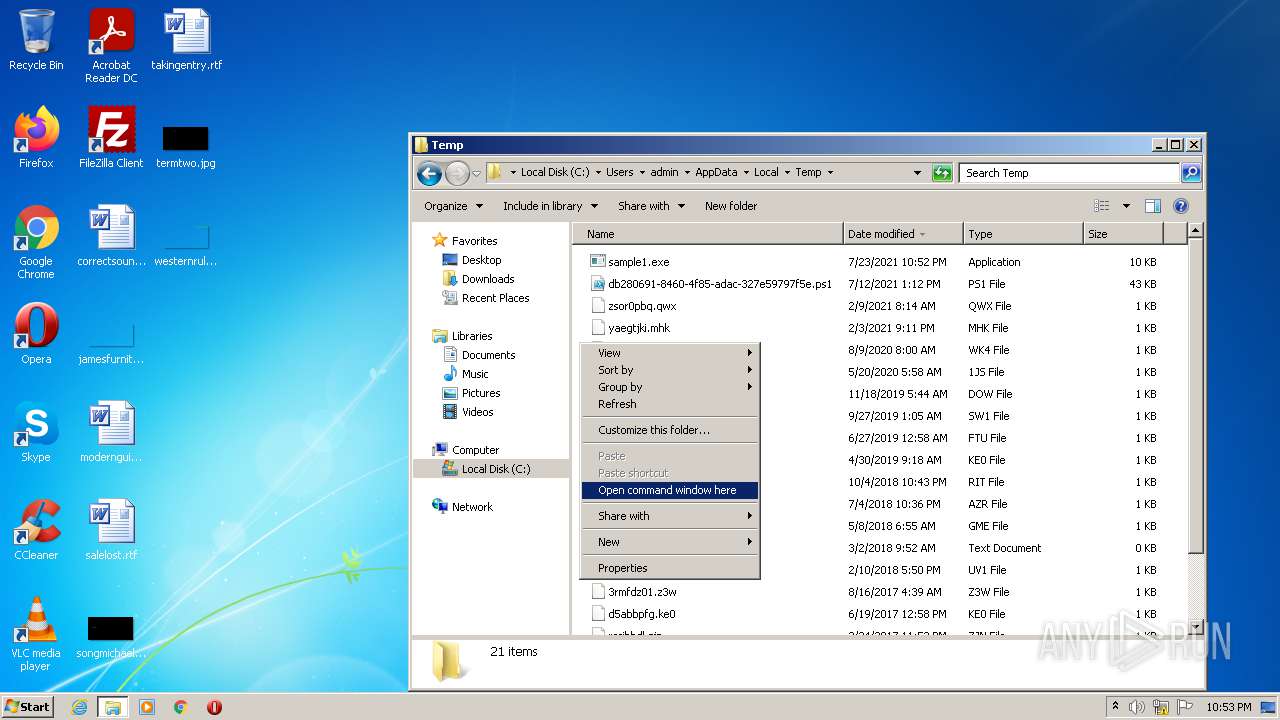This screenshot has width=1280, height=720.
Task: Click the volume speaker tray icon
Action: click(1137, 707)
